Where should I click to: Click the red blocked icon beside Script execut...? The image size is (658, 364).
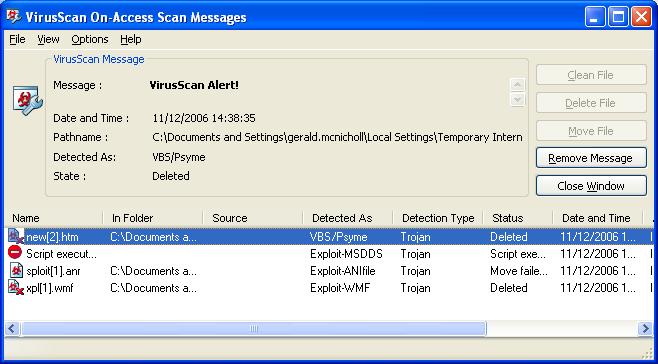tap(15, 253)
